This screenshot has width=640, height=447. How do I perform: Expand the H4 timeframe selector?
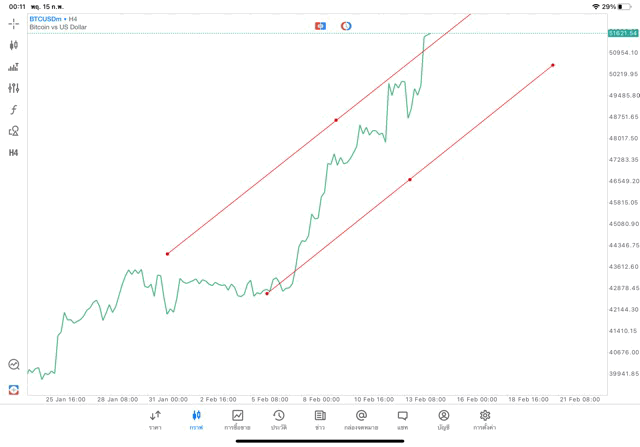tap(13, 153)
